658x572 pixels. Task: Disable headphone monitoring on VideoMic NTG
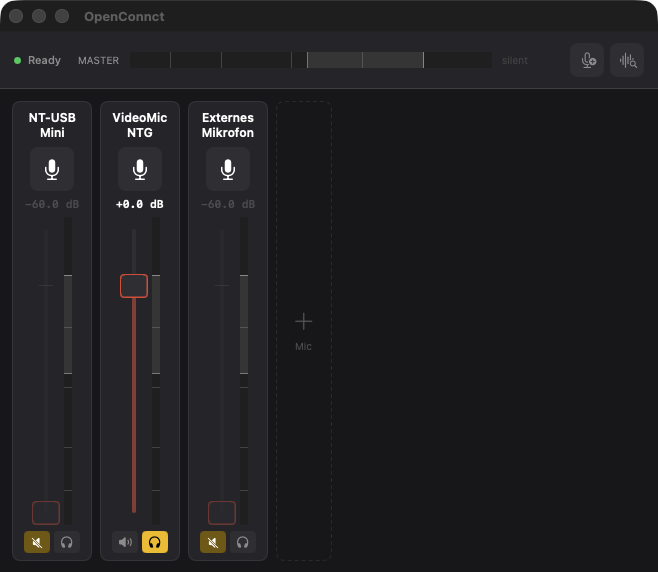click(155, 542)
